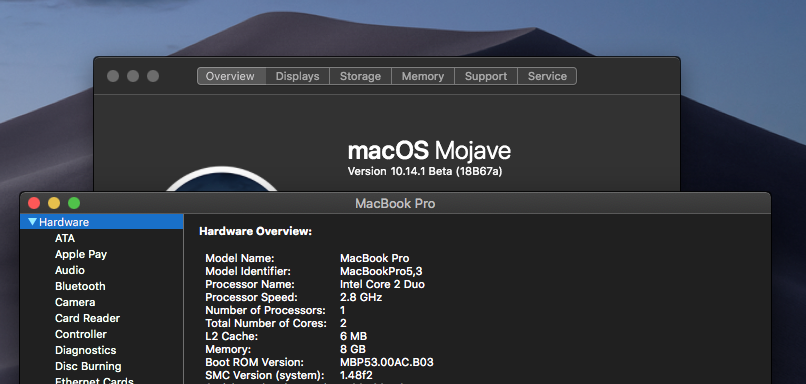Select Apple Pay in the sidebar

[x=81, y=254]
